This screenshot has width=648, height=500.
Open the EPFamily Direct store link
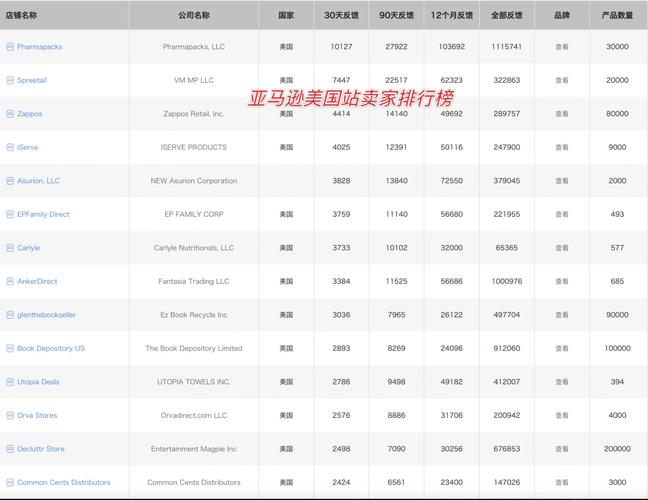[x=43, y=214]
